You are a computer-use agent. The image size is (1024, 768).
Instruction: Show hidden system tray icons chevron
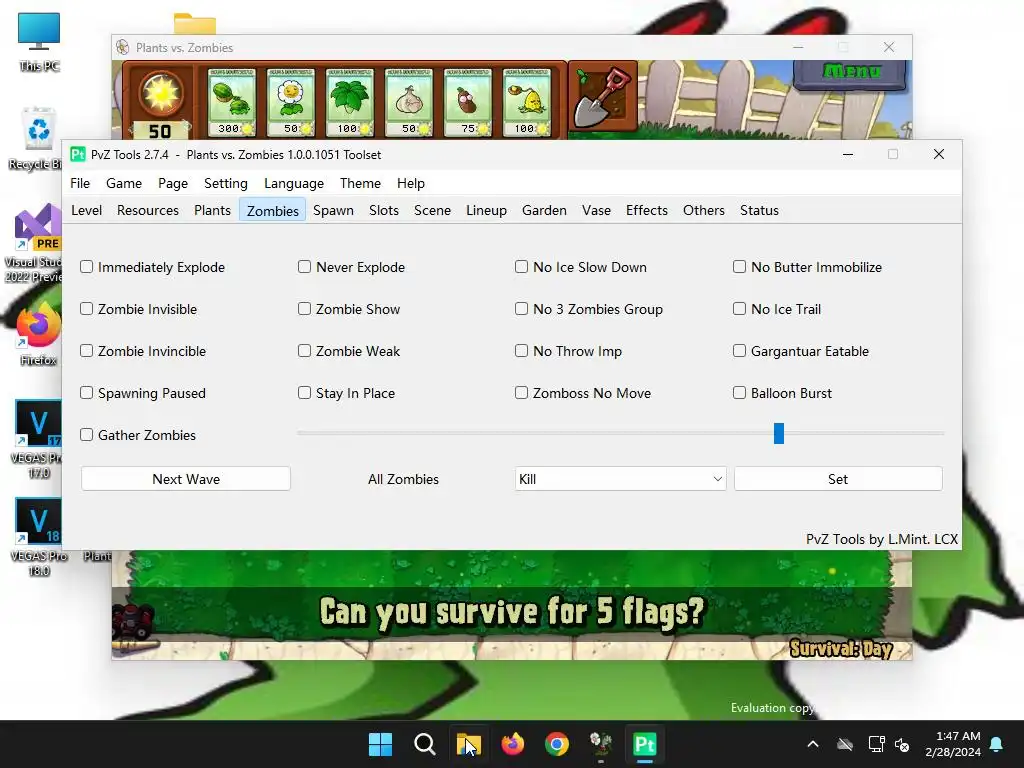point(813,744)
